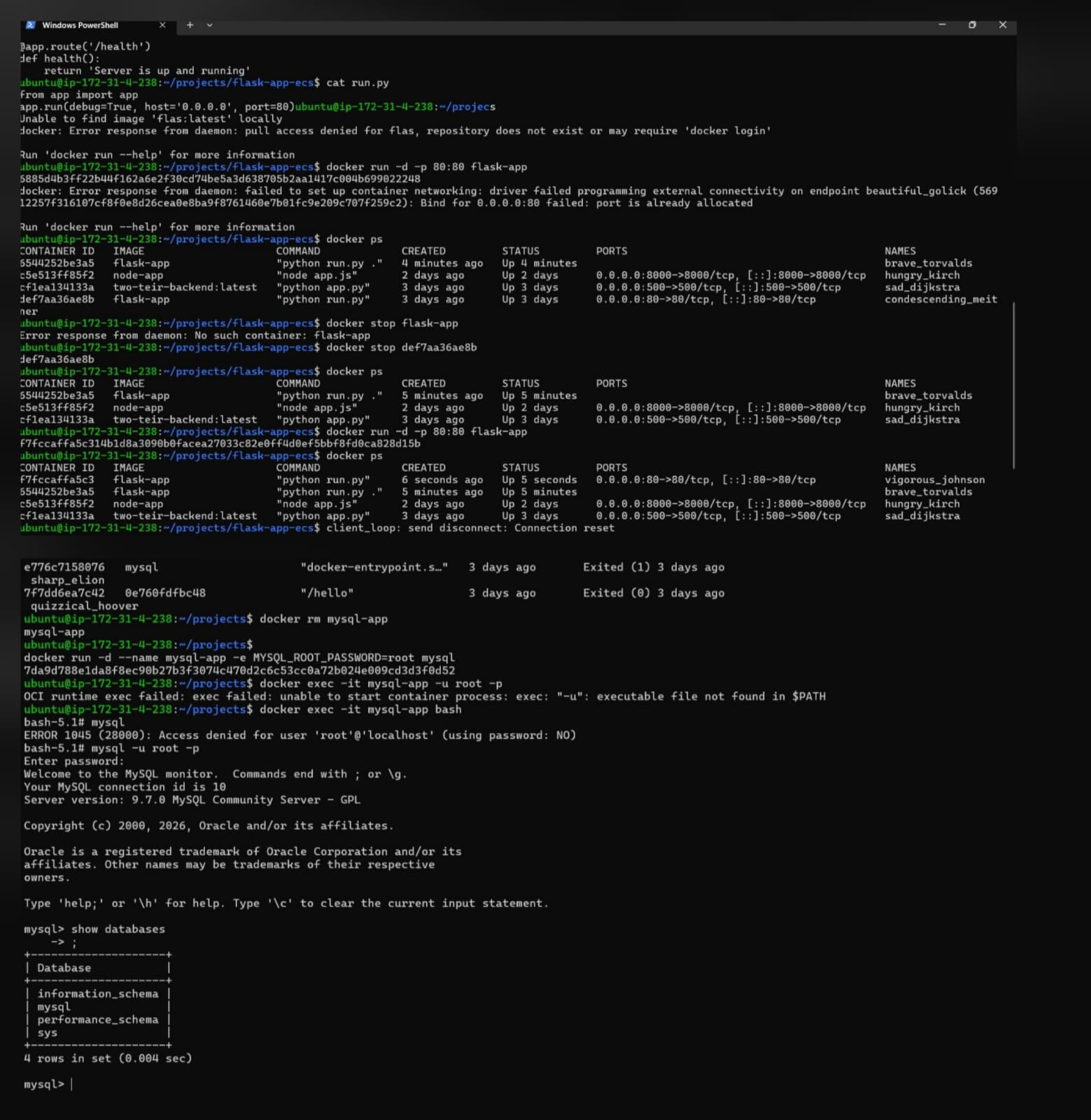This screenshot has height=1120, width=1091.
Task: Click 'two-teir-backend:latest' in last docker ps
Action: (x=185, y=516)
